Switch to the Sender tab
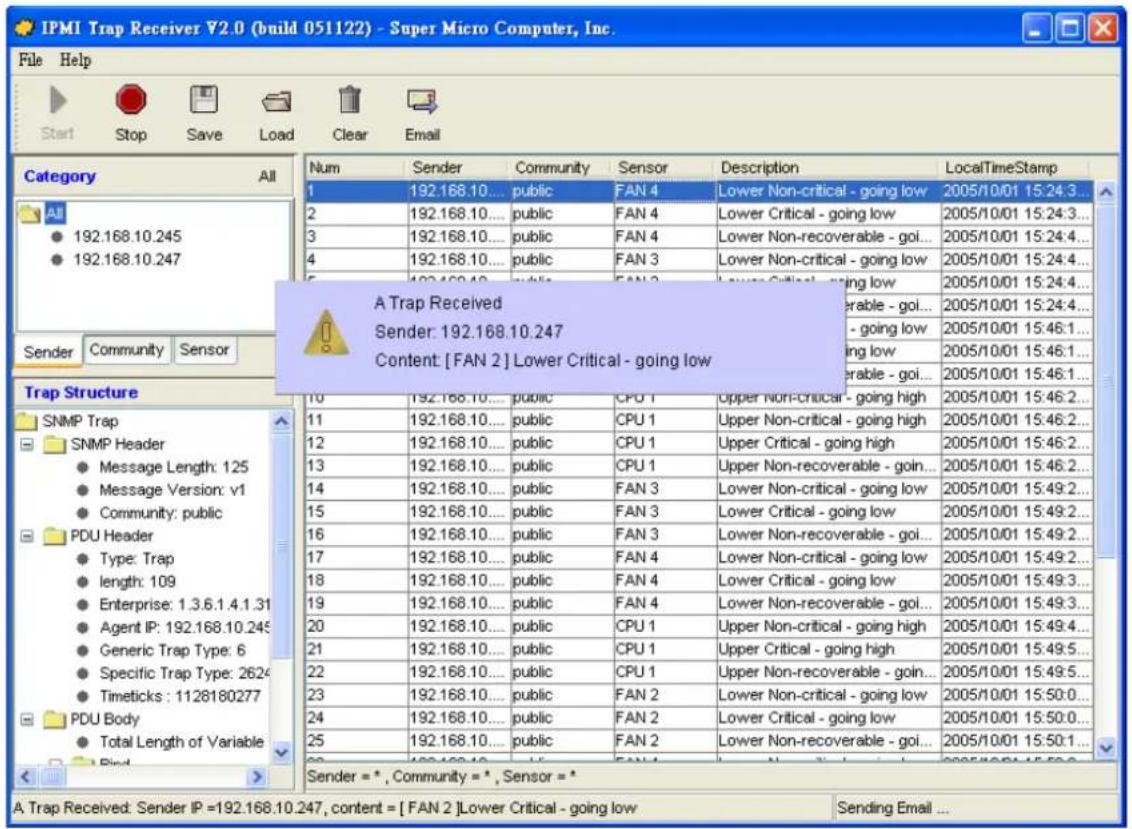 click(x=48, y=352)
